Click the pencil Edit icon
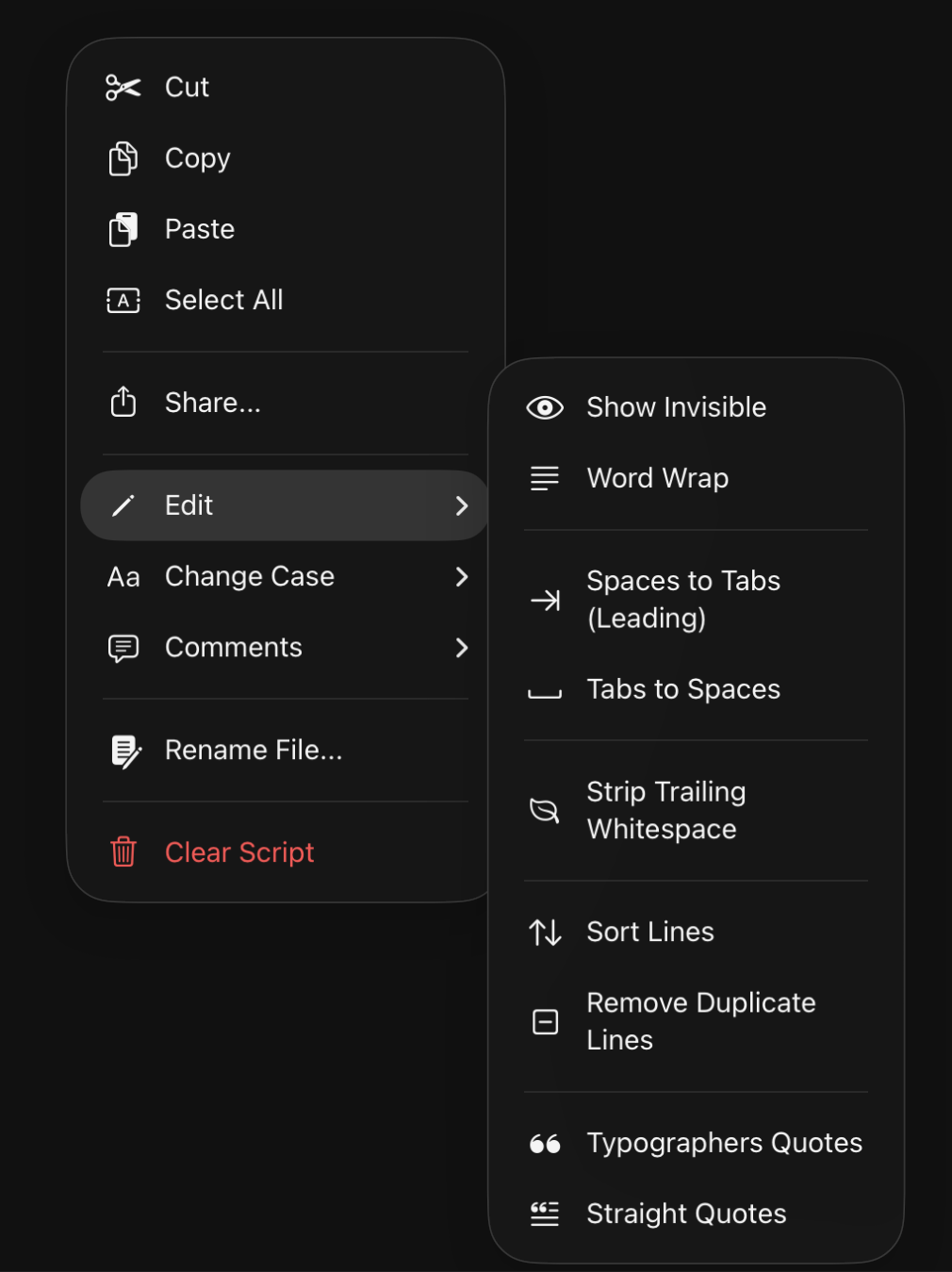 point(123,505)
